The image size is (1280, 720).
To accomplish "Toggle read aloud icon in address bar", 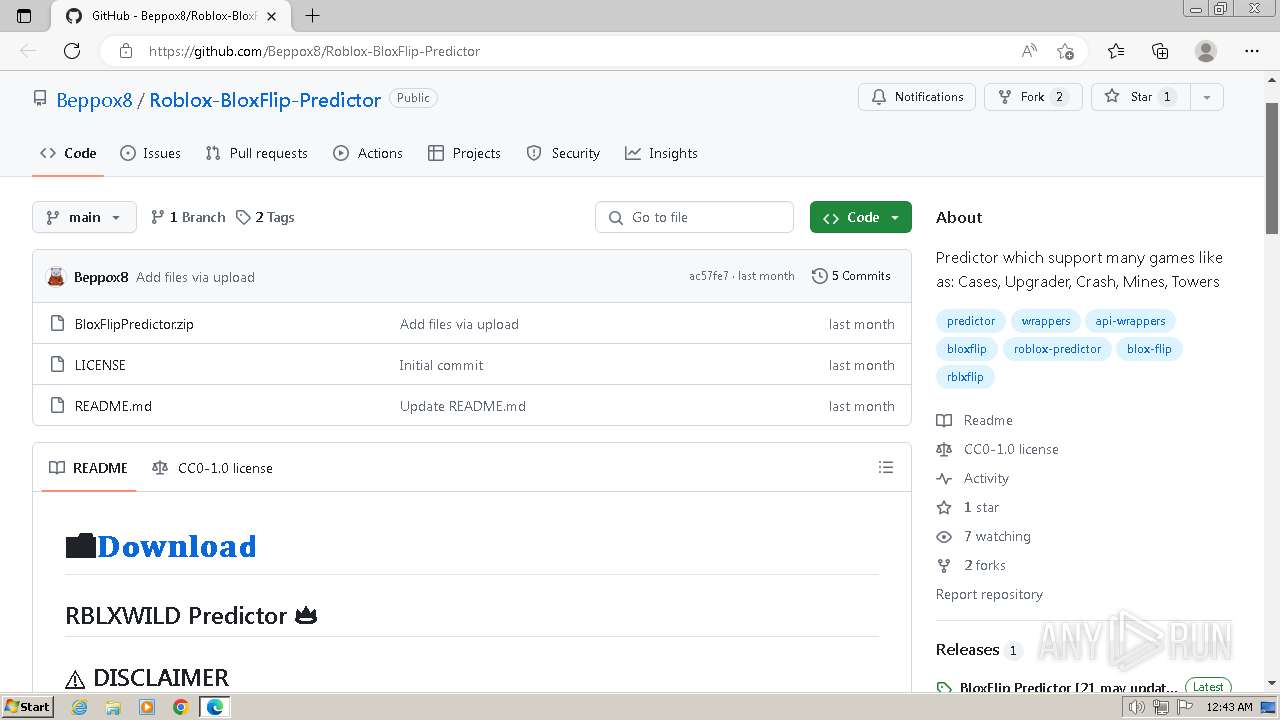I will 1029,51.
